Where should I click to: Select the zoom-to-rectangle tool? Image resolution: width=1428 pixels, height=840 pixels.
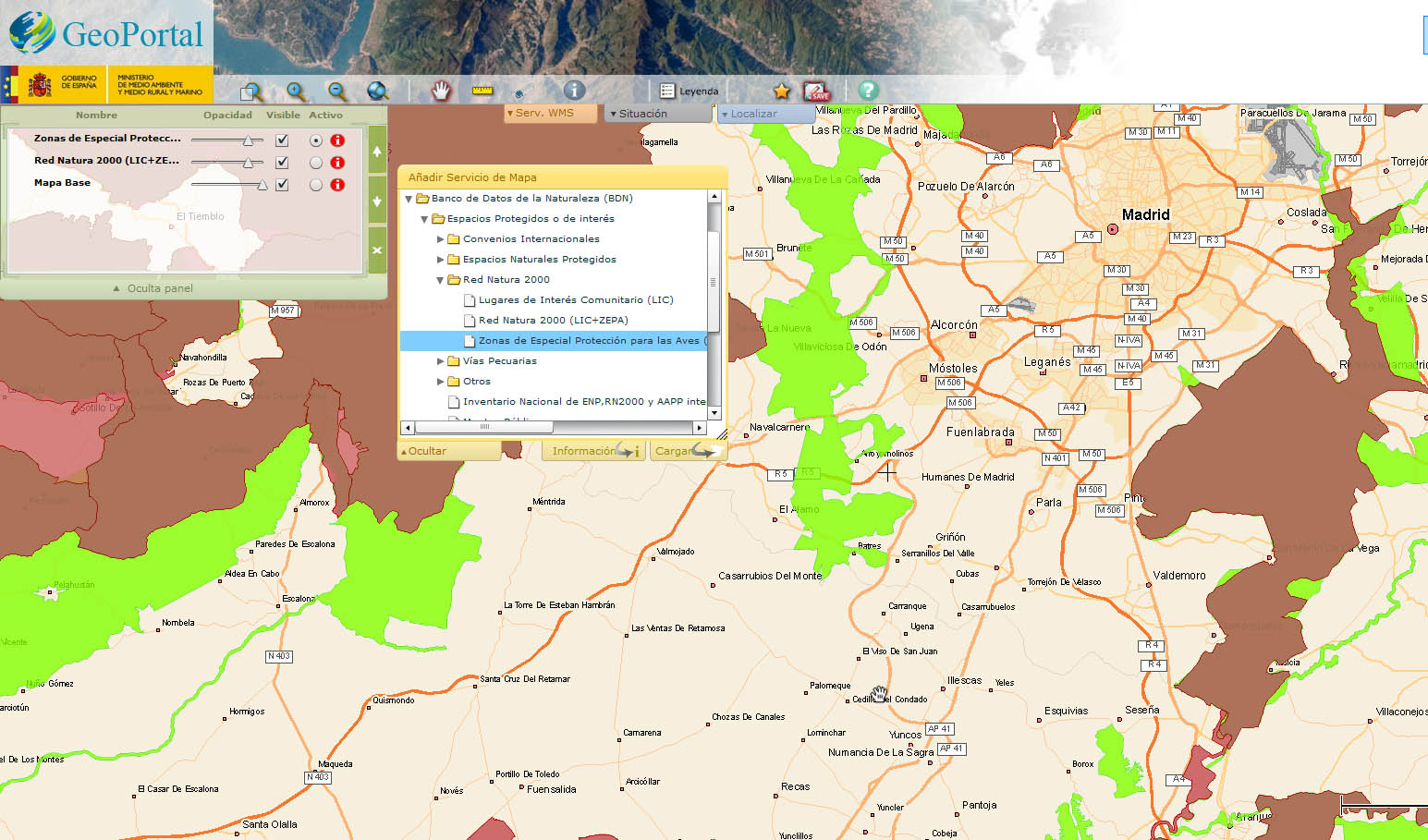251,91
